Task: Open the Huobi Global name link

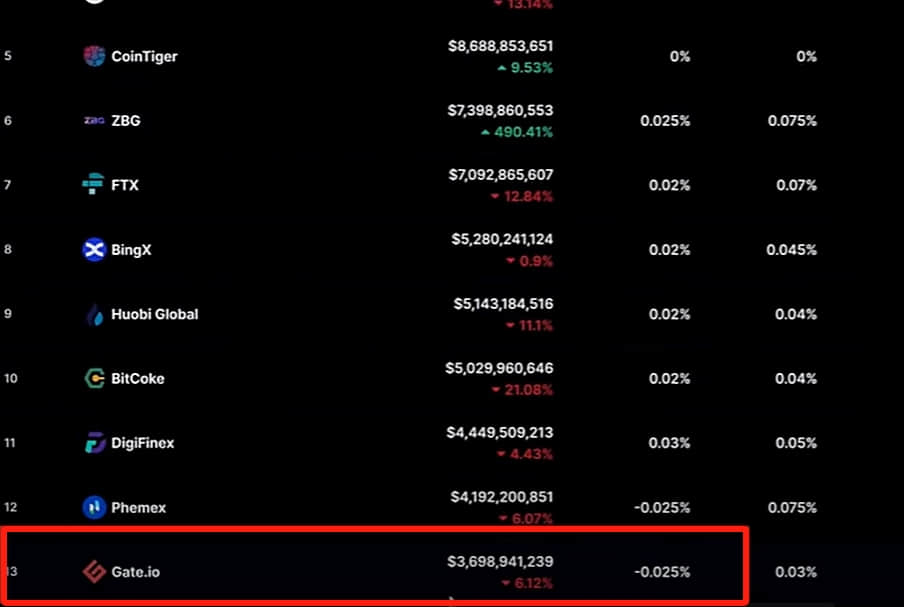Action: coord(155,314)
